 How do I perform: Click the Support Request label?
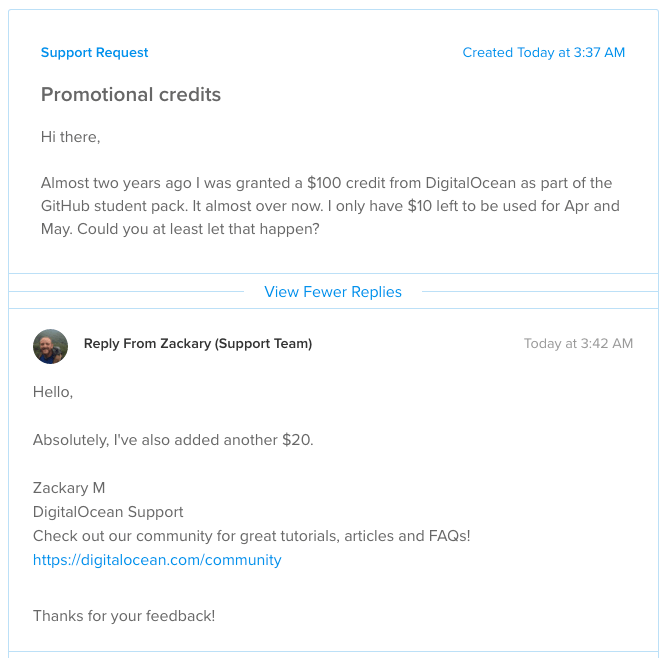(94, 52)
